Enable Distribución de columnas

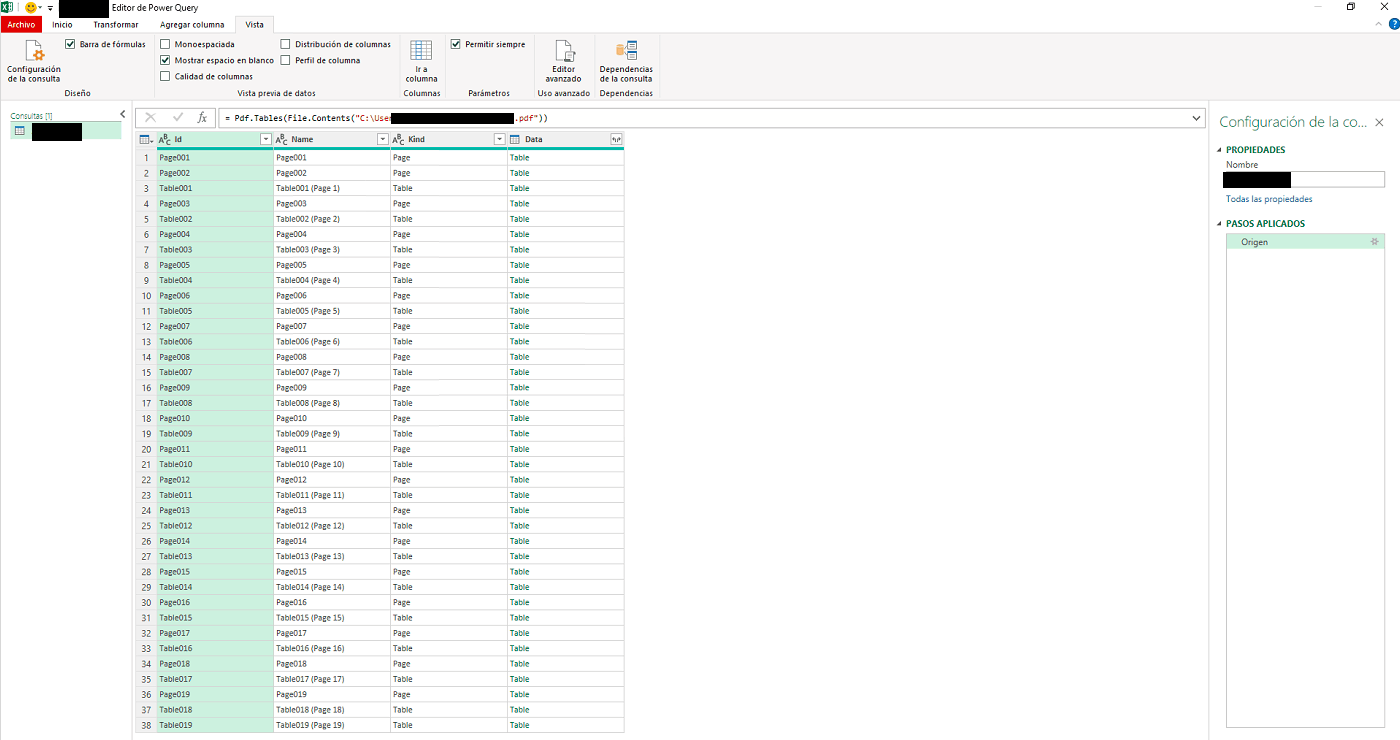coord(284,43)
